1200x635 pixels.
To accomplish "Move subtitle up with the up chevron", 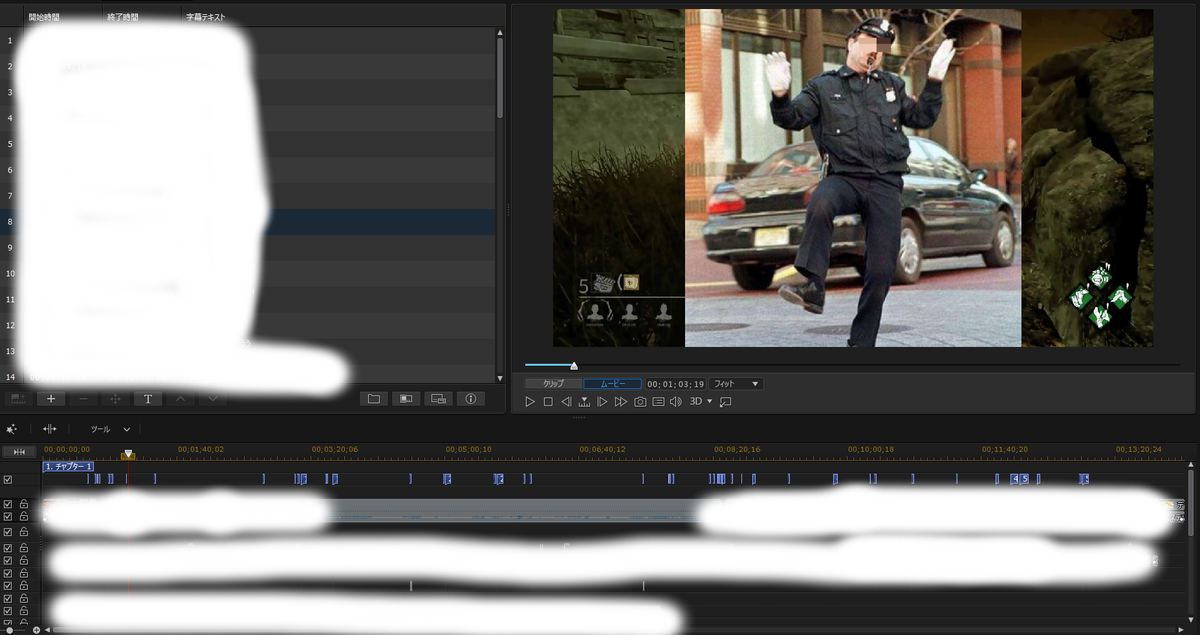I will pyautogui.click(x=180, y=399).
